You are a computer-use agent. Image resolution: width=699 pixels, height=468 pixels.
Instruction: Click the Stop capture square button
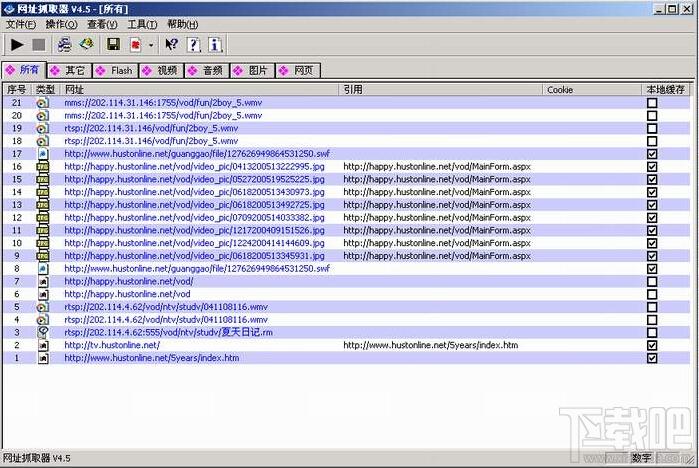39,44
